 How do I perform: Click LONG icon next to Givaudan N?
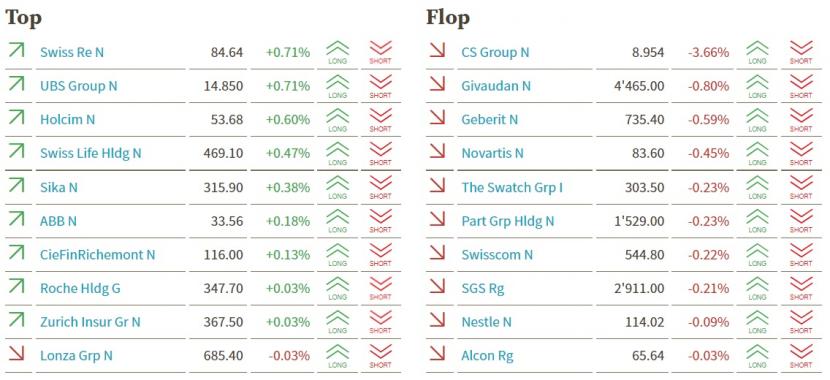[x=757, y=86]
